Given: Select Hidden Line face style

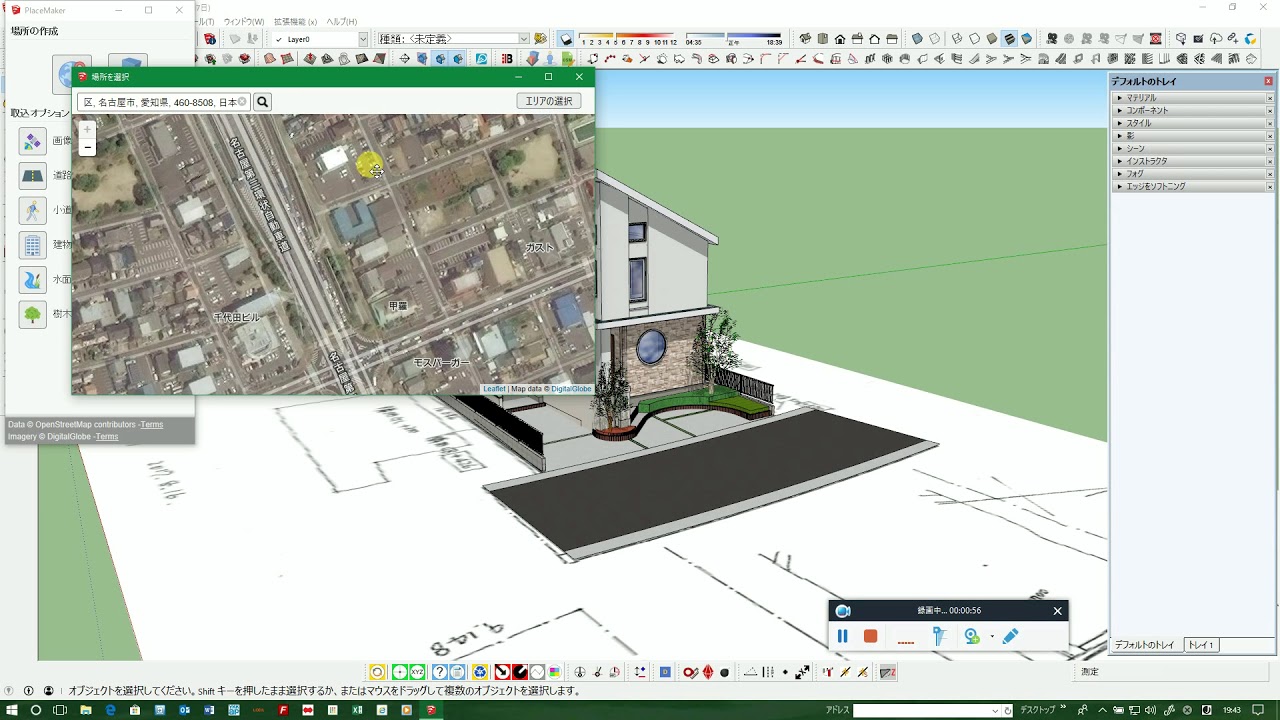Looking at the screenshot, I should (974, 39).
